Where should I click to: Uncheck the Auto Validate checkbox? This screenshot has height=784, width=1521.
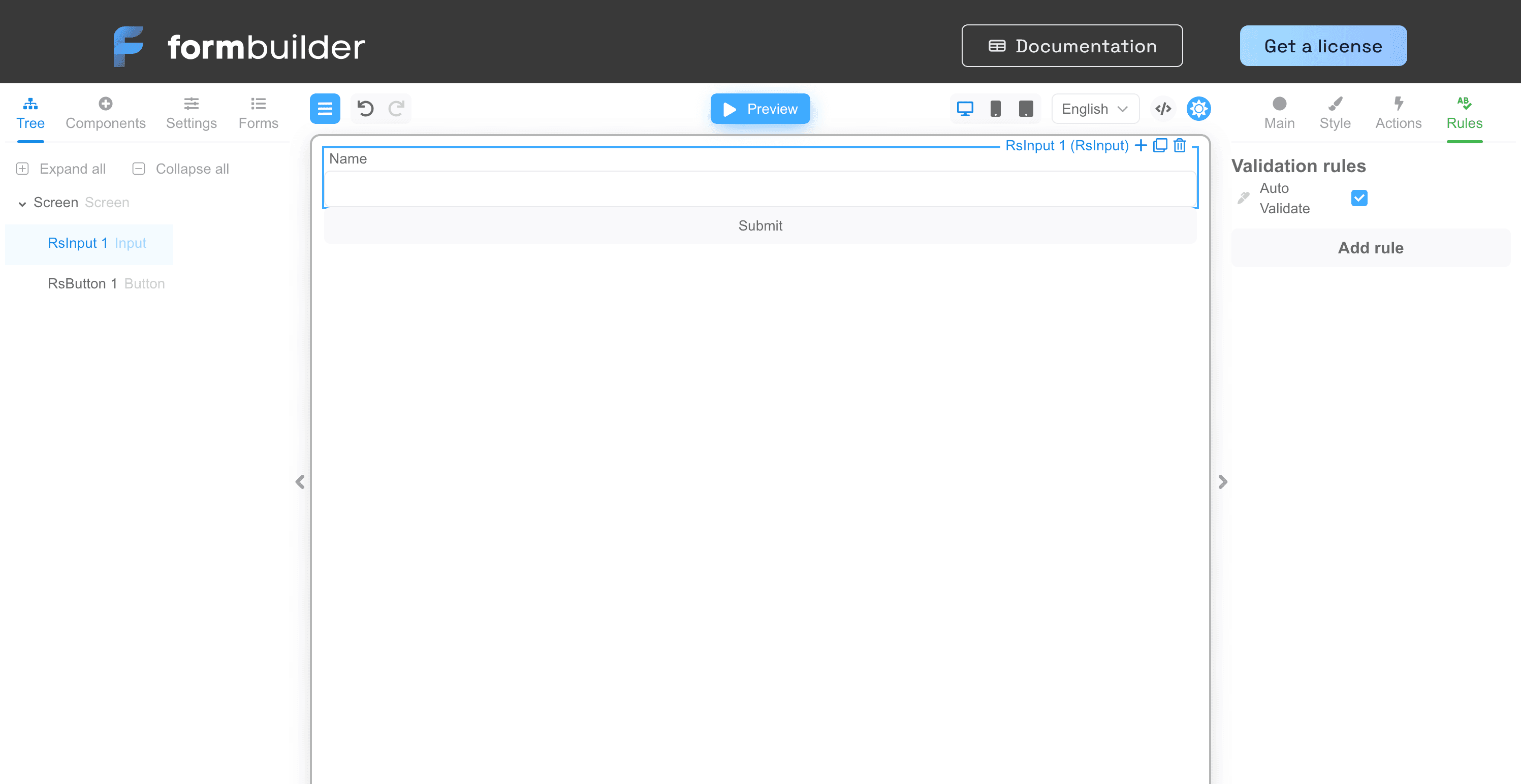tap(1358, 198)
